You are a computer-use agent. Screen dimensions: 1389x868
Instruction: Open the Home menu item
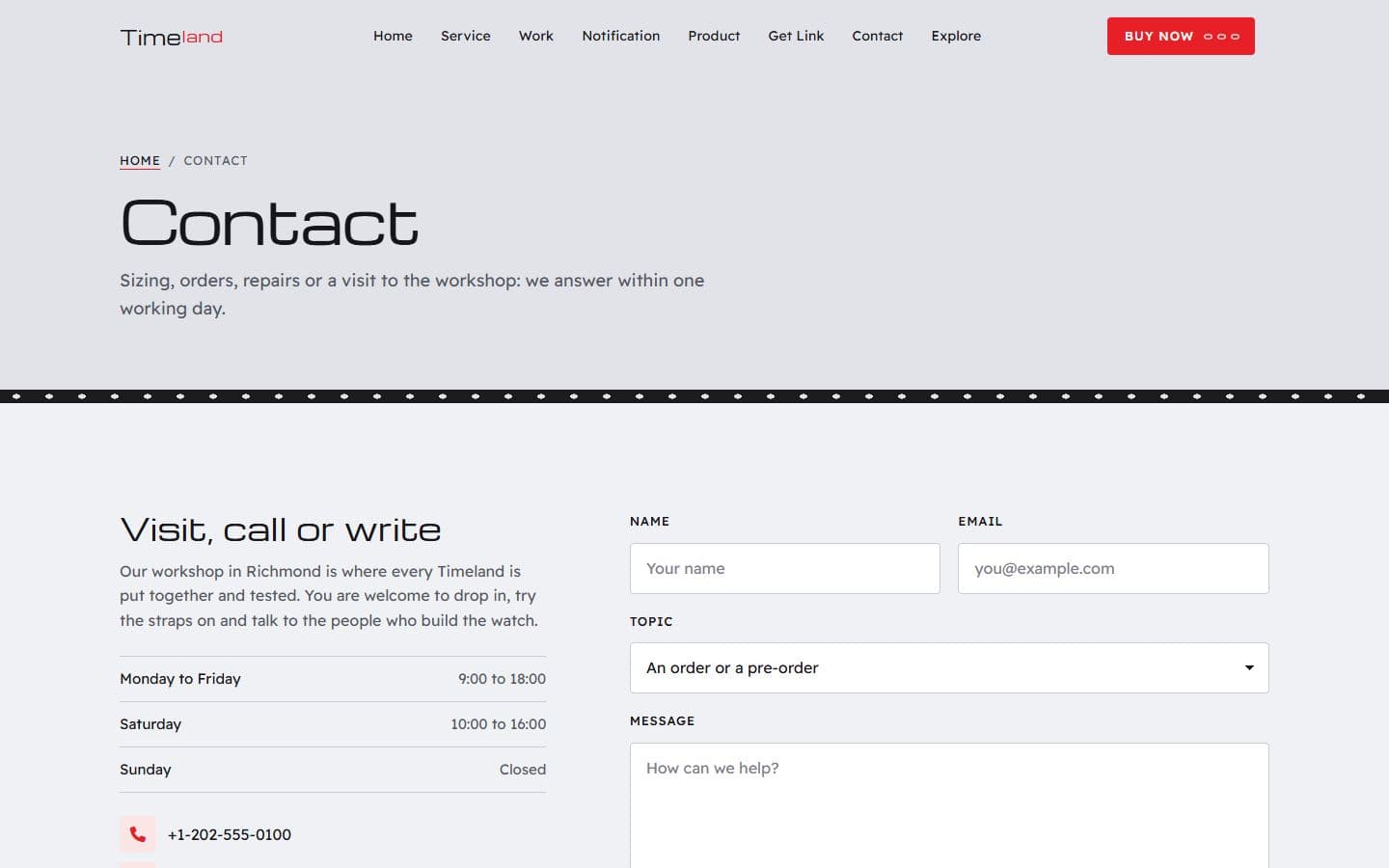393,36
